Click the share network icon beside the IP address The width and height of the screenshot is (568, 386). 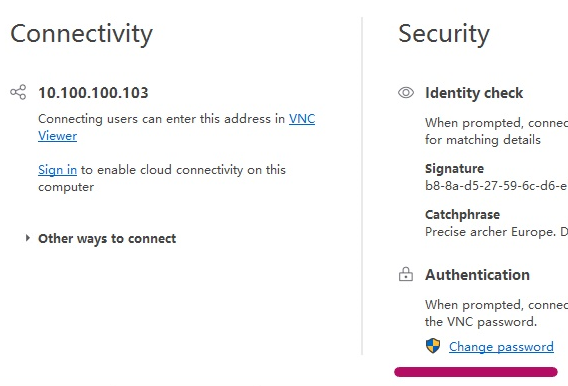coord(18,92)
